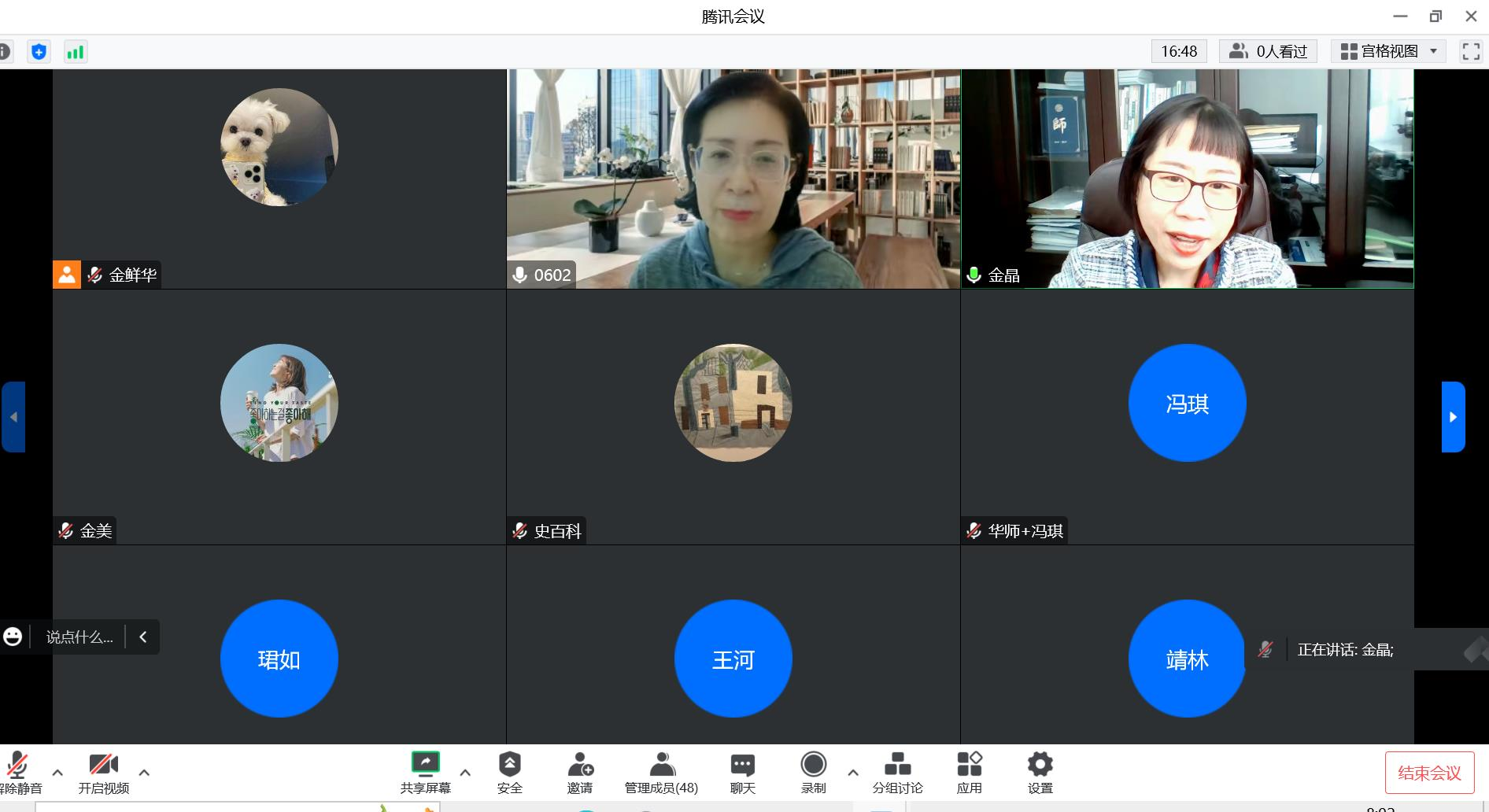Image resolution: width=1489 pixels, height=812 pixels.
Task: Start Recording (录制) the meeting
Action: pyautogui.click(x=813, y=772)
